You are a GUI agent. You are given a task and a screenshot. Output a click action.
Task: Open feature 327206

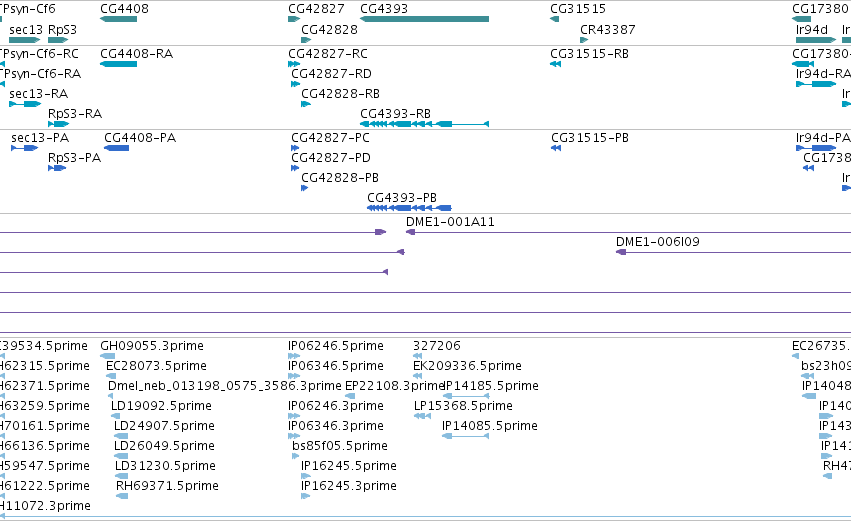tap(436, 346)
